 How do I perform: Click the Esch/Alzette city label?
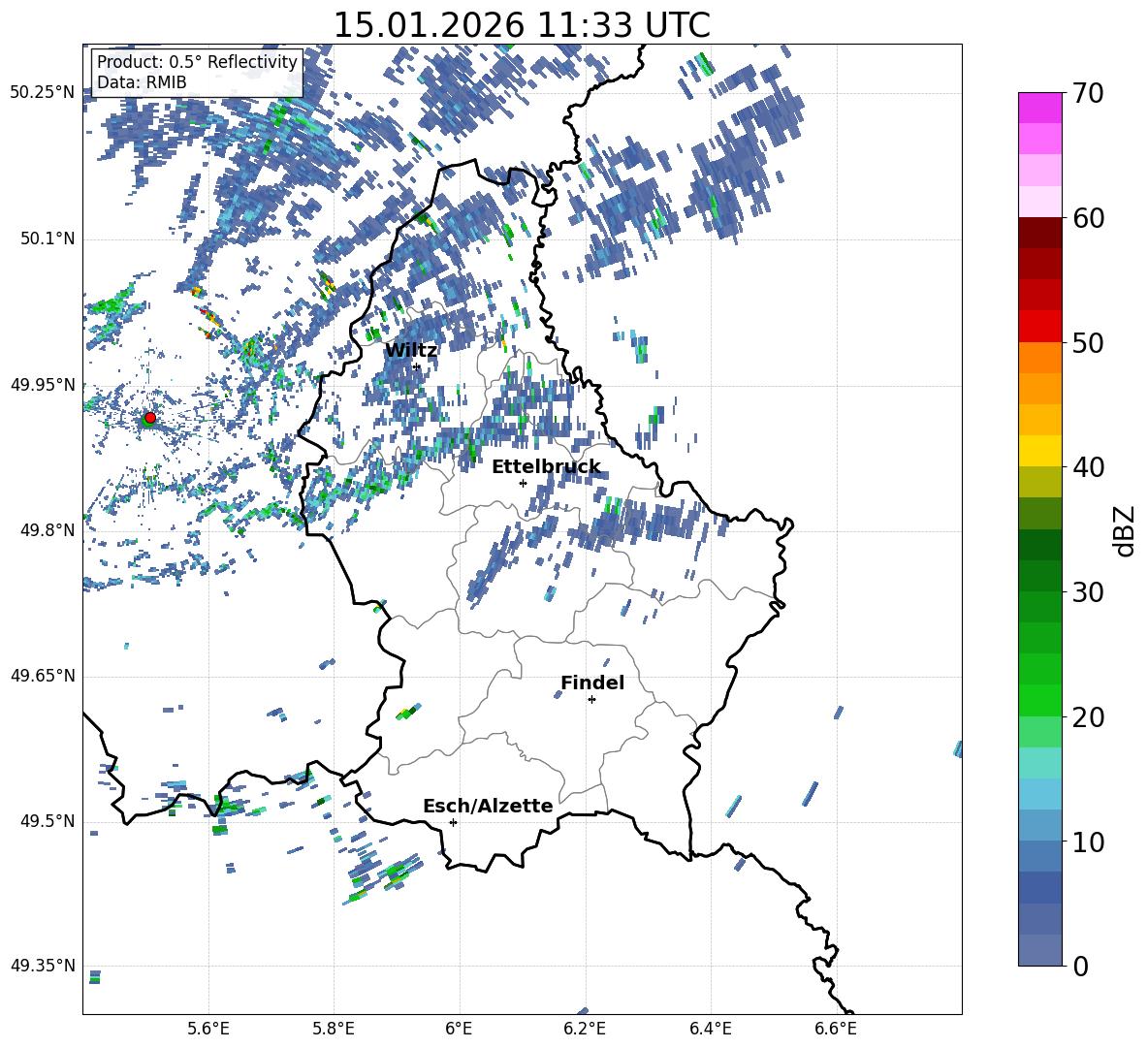click(488, 806)
